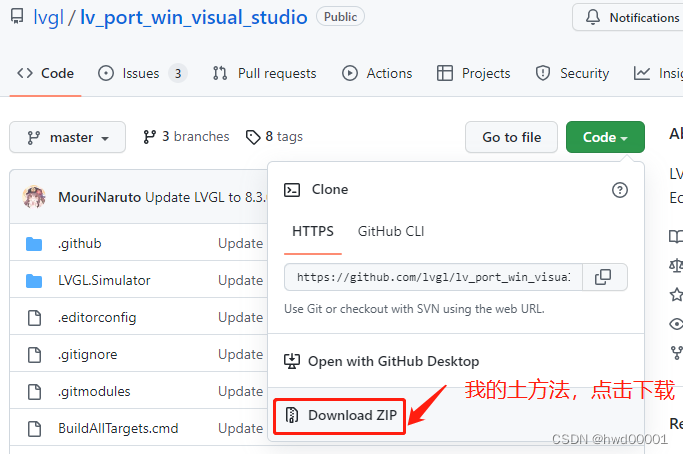Expand the master branch dropdown
This screenshot has height=454, width=683.
68,137
